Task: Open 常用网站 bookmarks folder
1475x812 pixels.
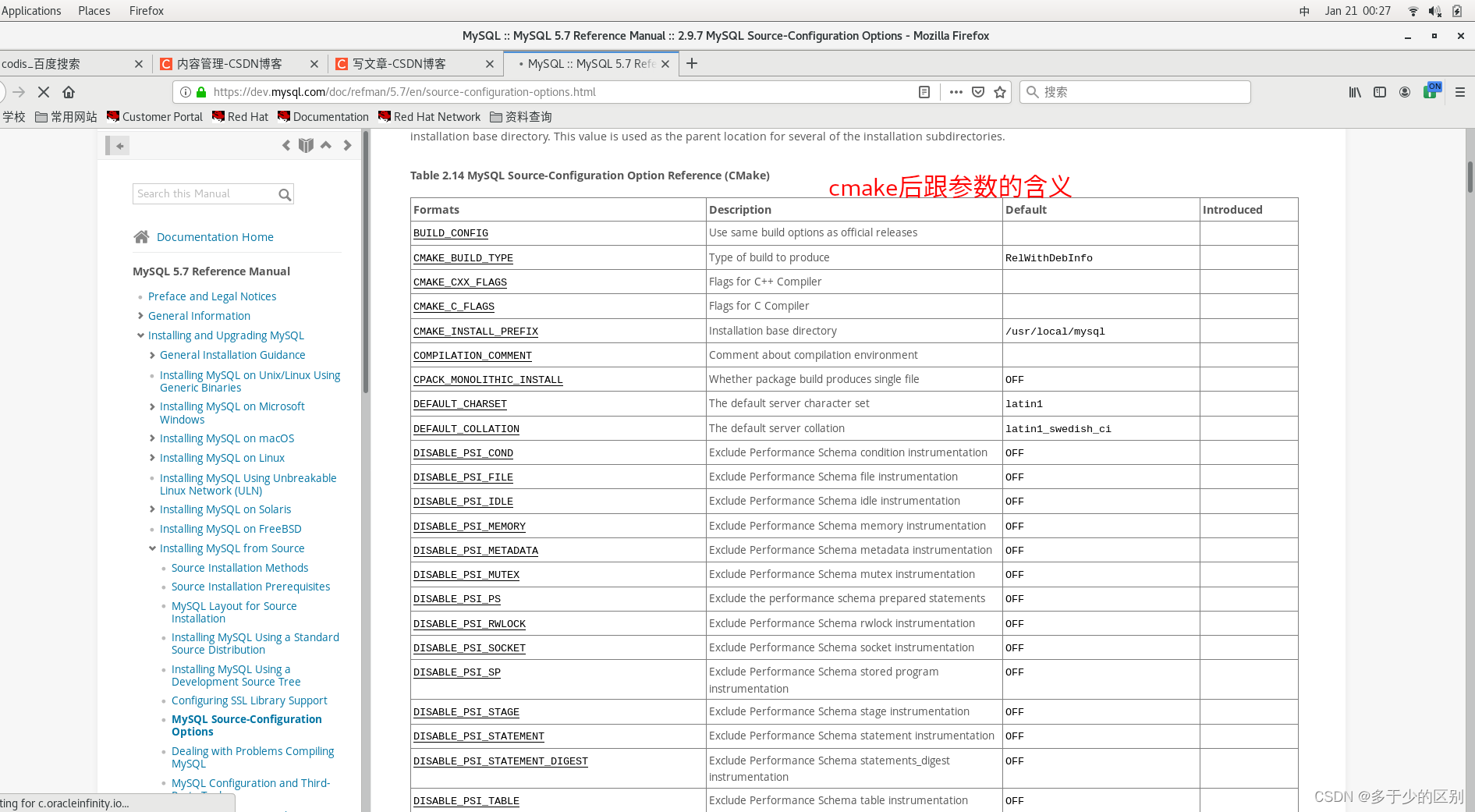Action: [66, 117]
